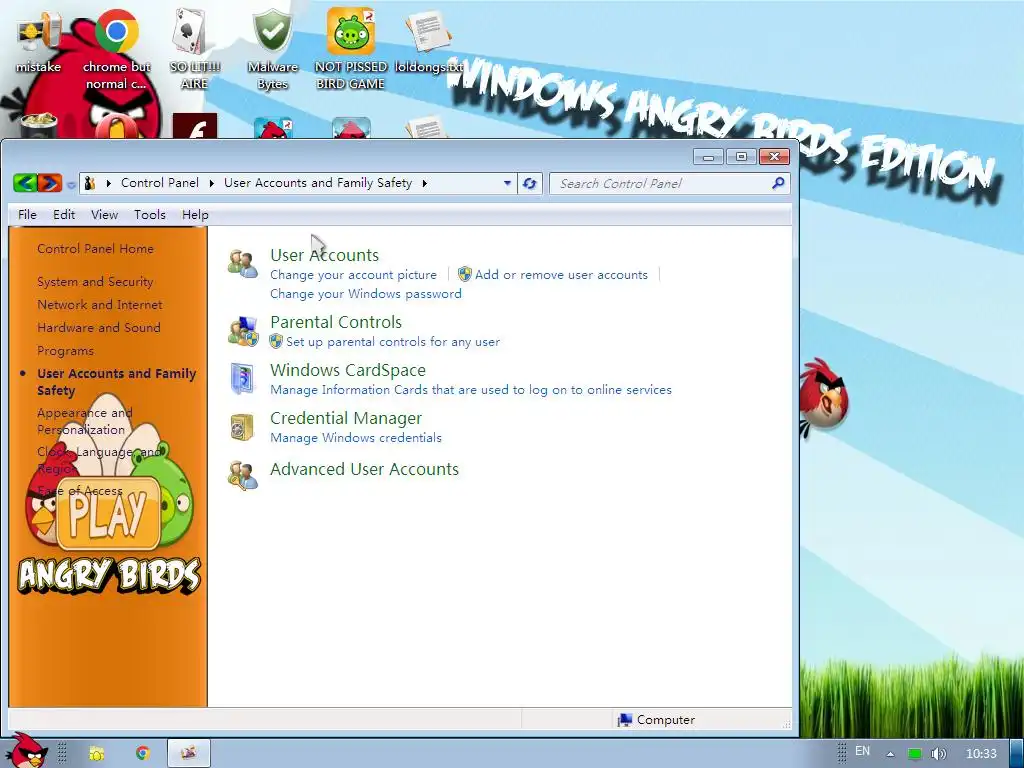Click Set up parental controls for any user
The height and width of the screenshot is (768, 1024).
392,342
